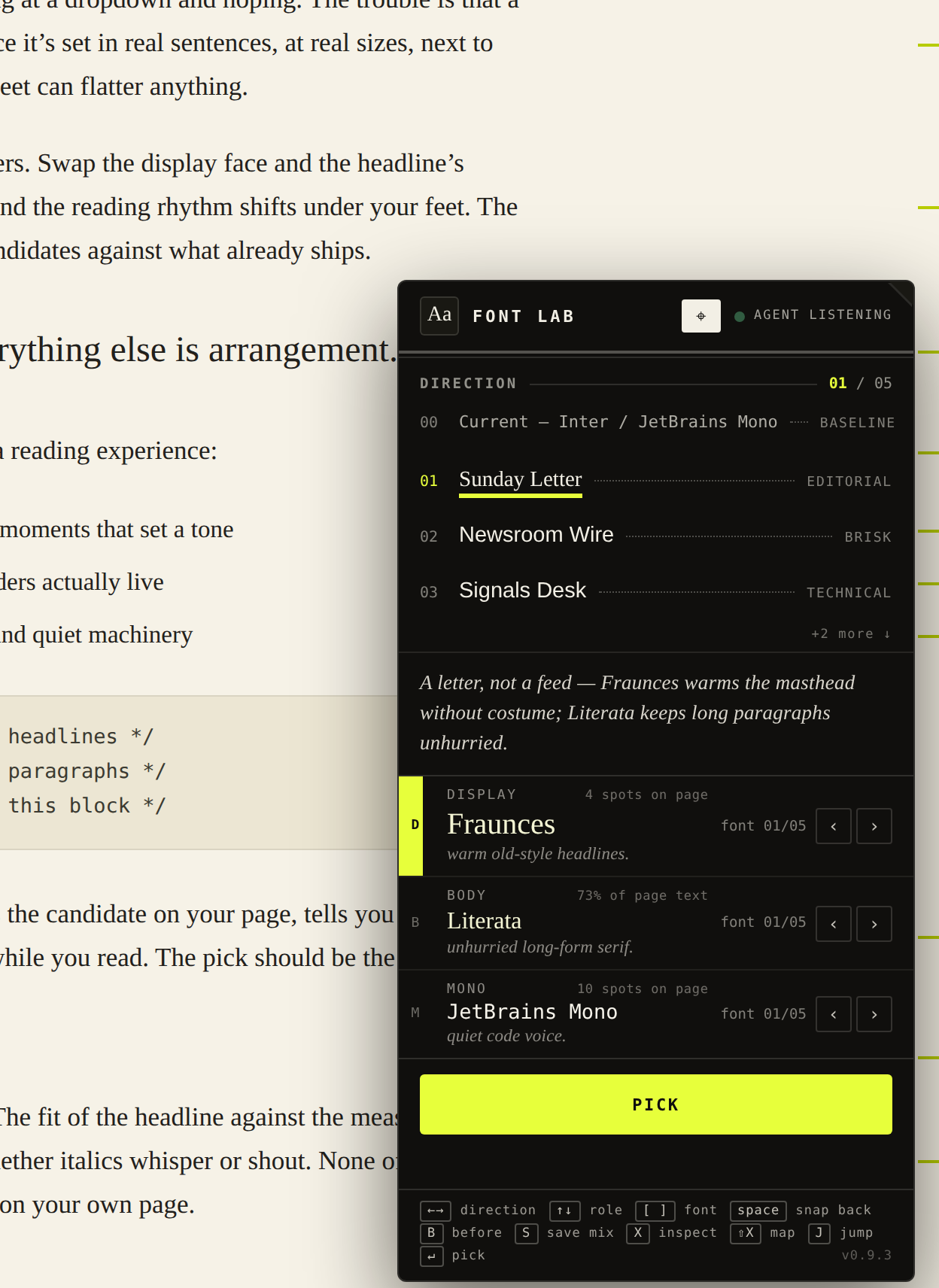Click the shift-X key map hint
Screen dimensions: 939x1288
pyautogui.click(x=746, y=1233)
